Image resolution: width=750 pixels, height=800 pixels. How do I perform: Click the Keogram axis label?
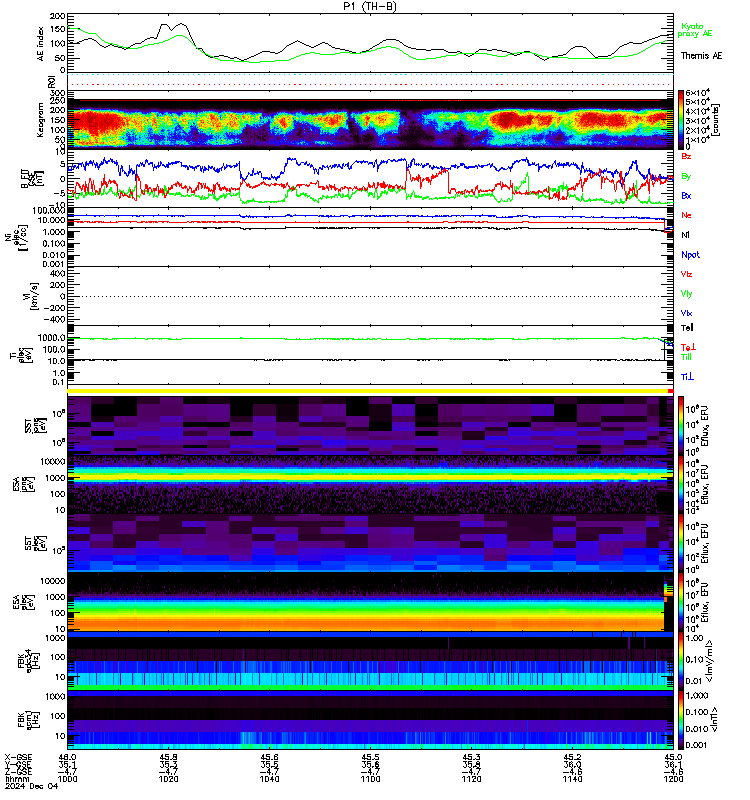[40, 120]
